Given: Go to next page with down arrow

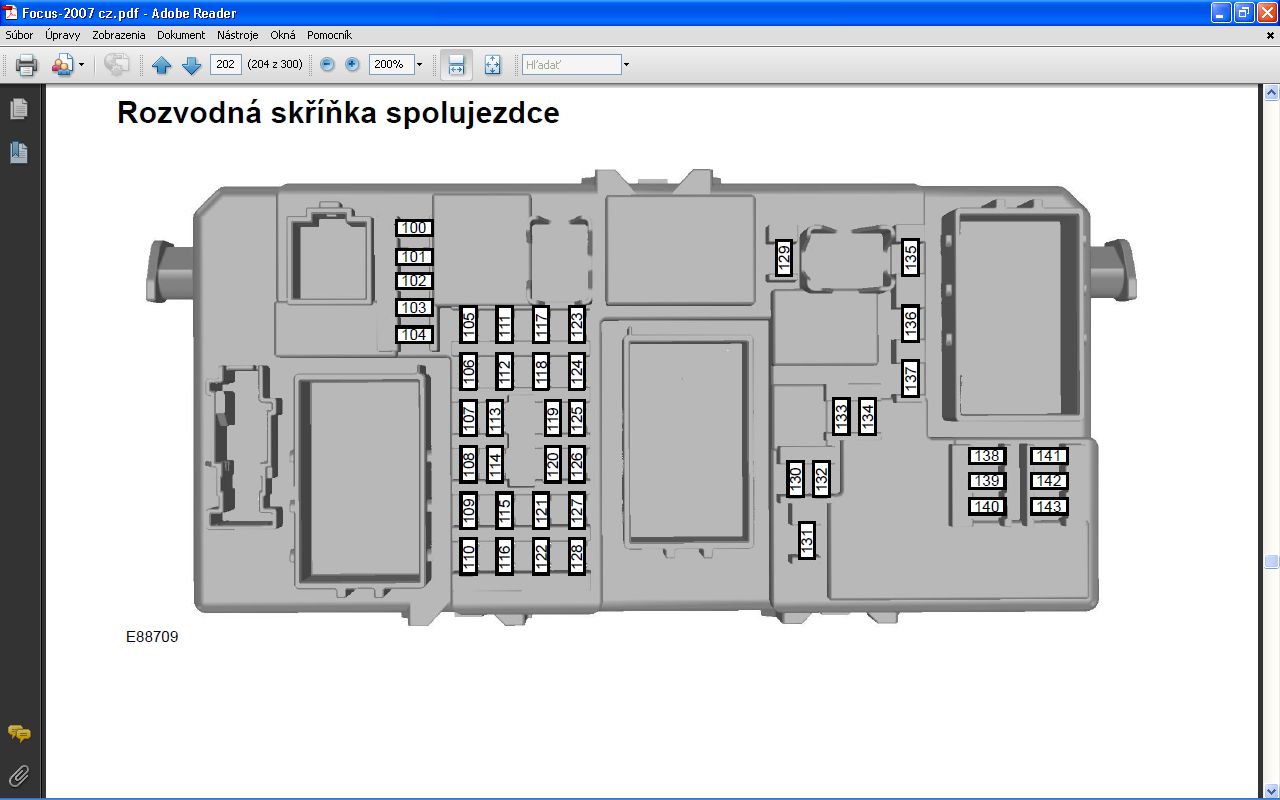Looking at the screenshot, I should [x=191, y=65].
